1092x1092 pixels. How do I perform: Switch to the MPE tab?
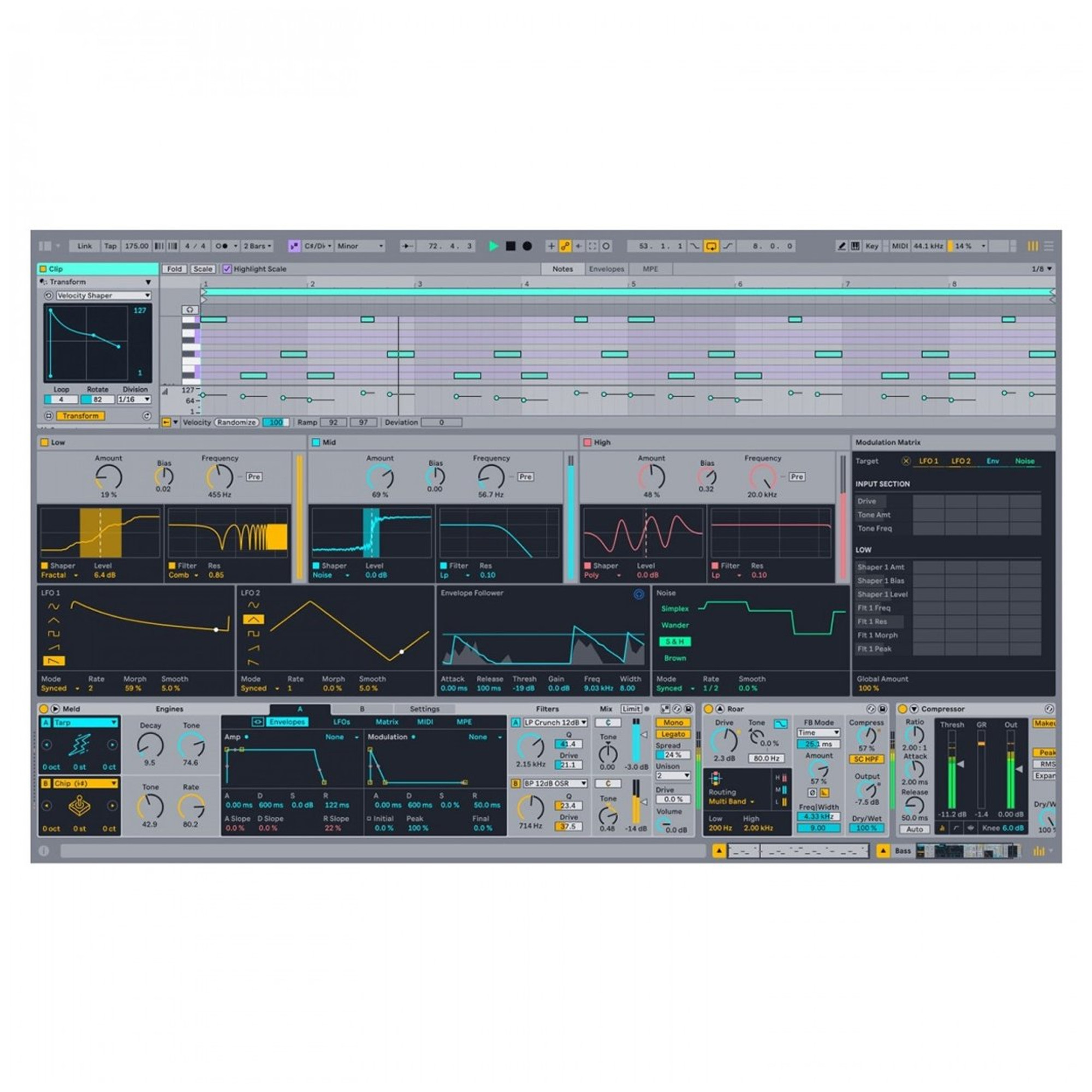click(650, 269)
